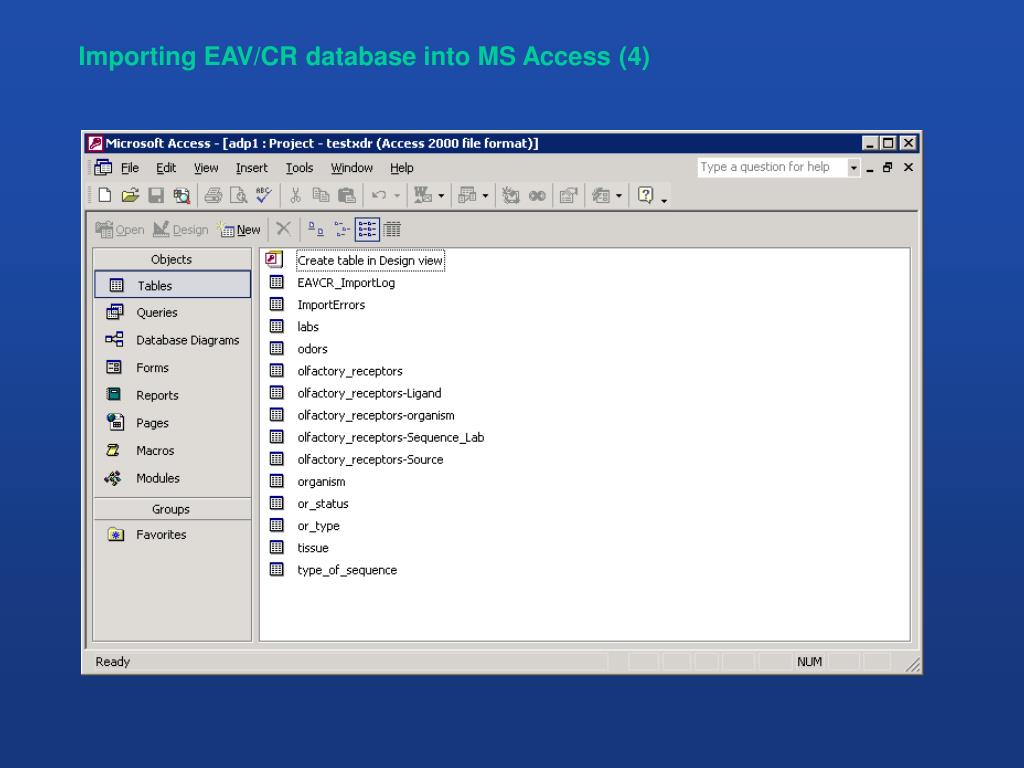Select Tables in Objects pane
The width and height of the screenshot is (1024, 768).
coord(172,285)
